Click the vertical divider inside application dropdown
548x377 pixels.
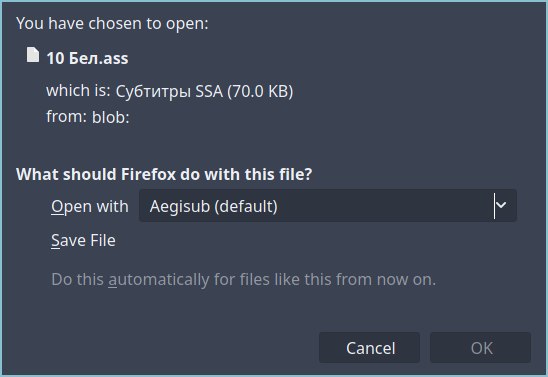pos(494,206)
